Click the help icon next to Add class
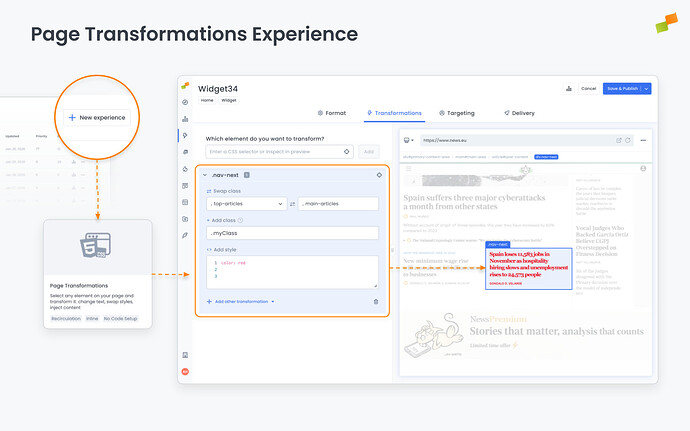The height and width of the screenshot is (431, 690). tap(240, 220)
